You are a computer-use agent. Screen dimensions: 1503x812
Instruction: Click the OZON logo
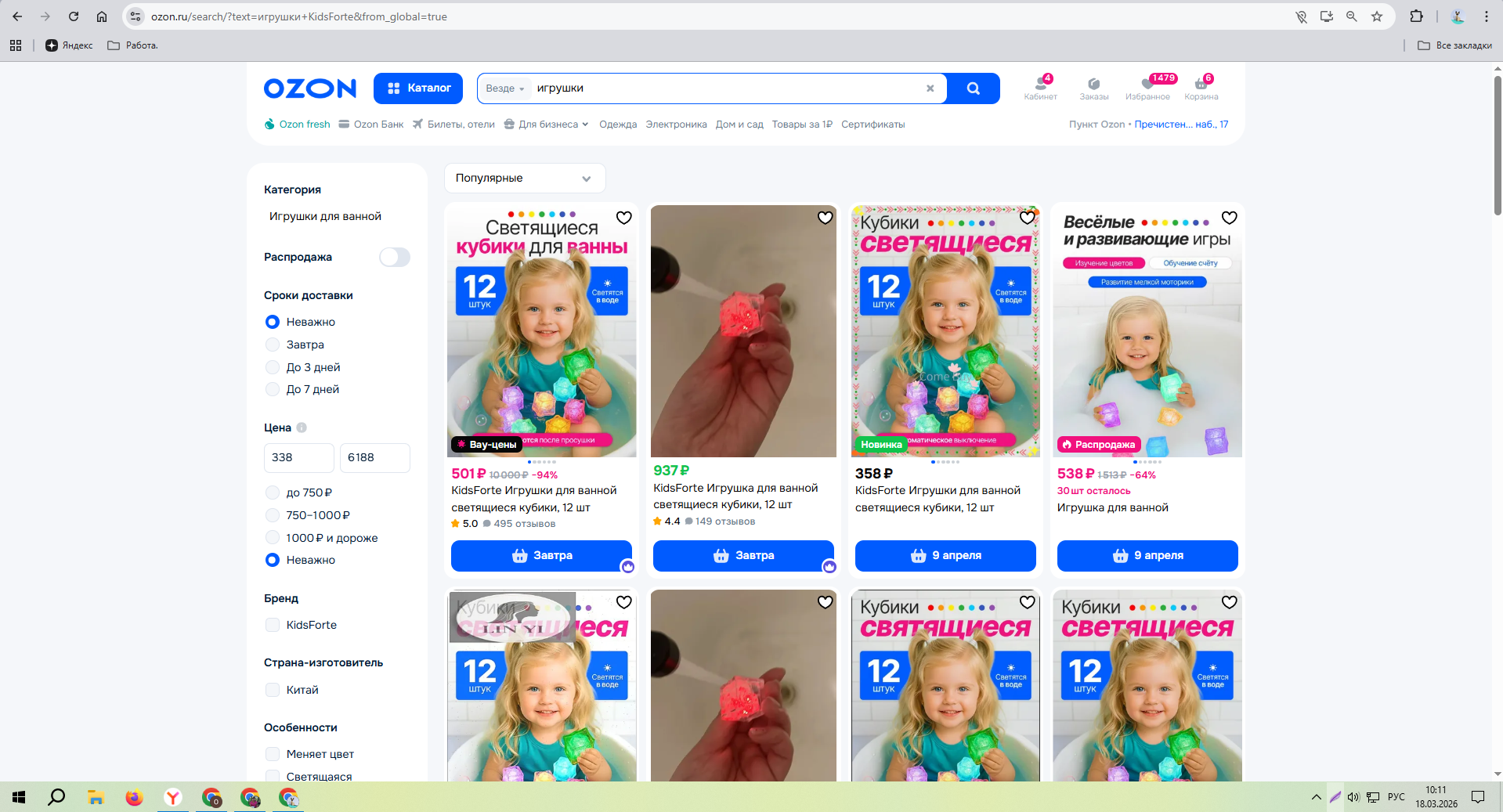[310, 88]
